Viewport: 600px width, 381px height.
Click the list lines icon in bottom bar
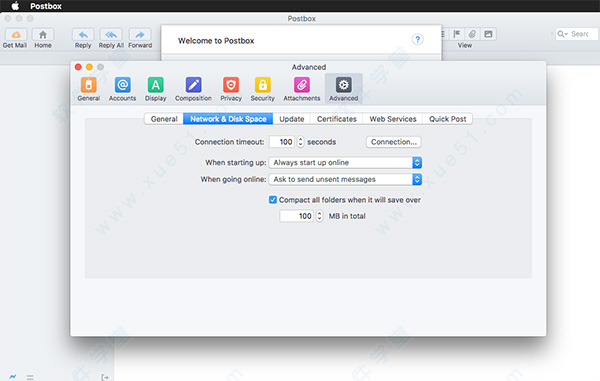click(30, 377)
